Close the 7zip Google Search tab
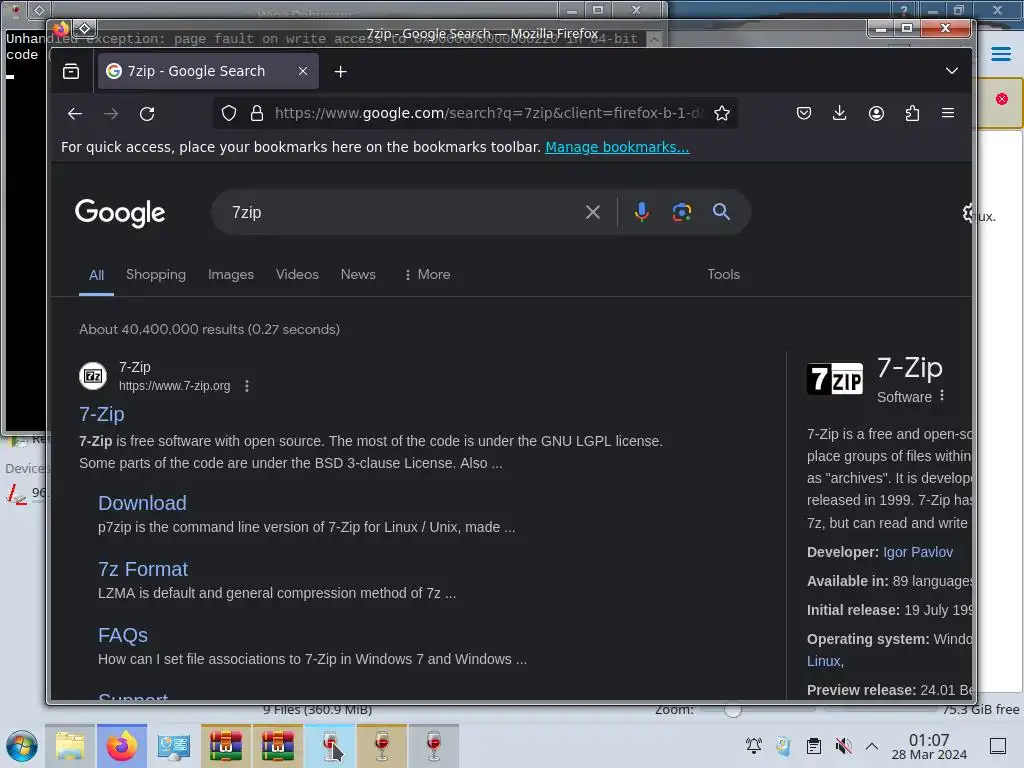Viewport: 1024px width, 768px height. coord(303,71)
